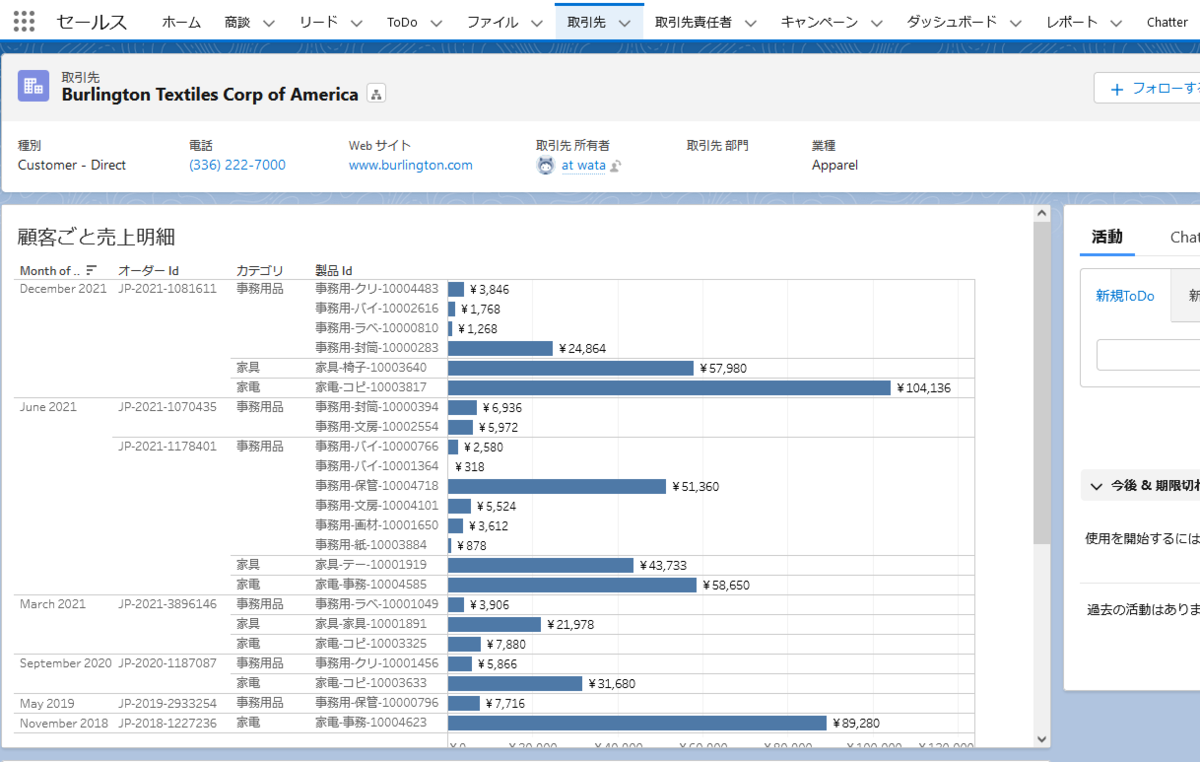Click the セールス app name
Image resolution: width=1200 pixels, height=762 pixels.
coord(92,22)
